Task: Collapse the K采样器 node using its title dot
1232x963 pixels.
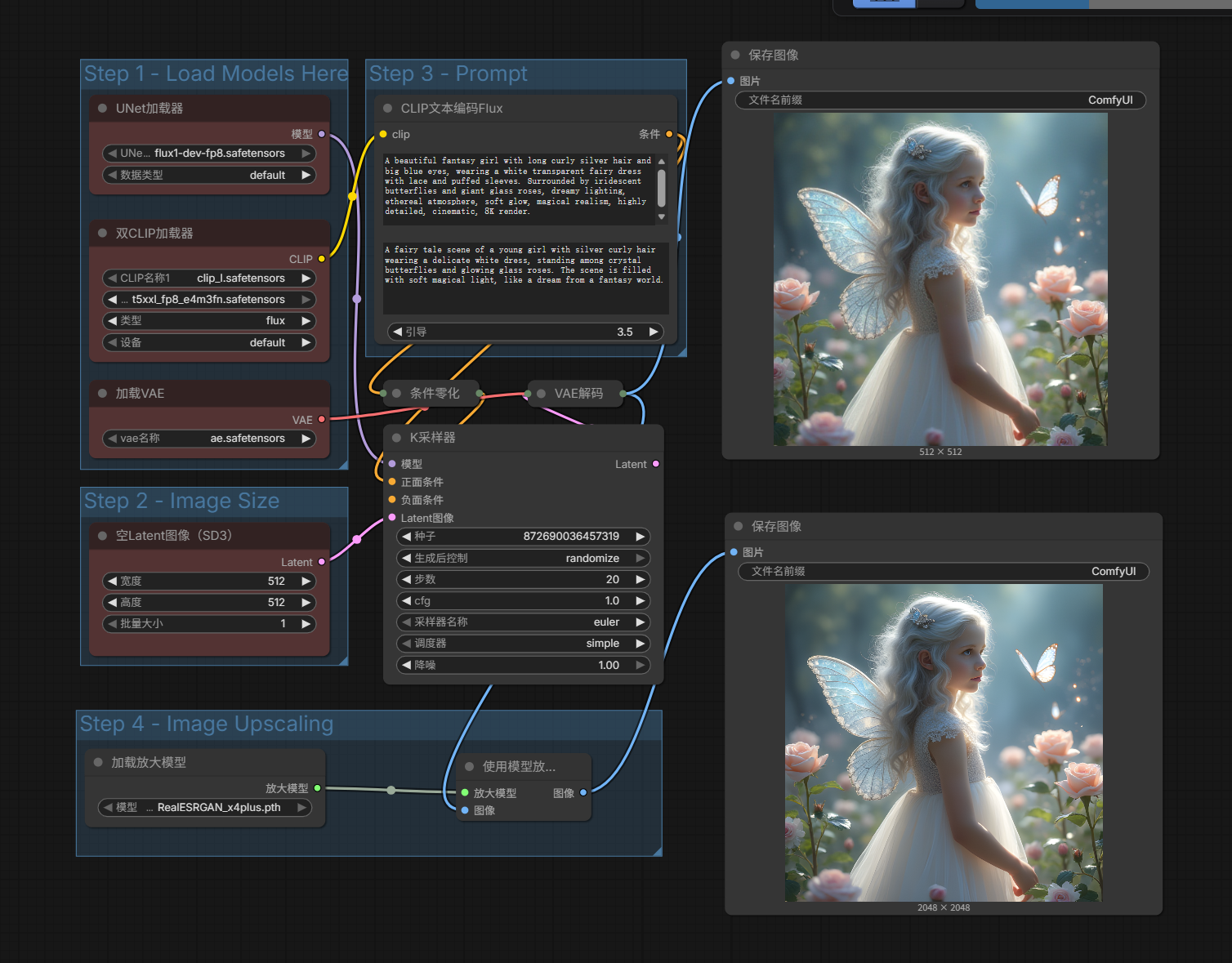Action: coord(396,438)
